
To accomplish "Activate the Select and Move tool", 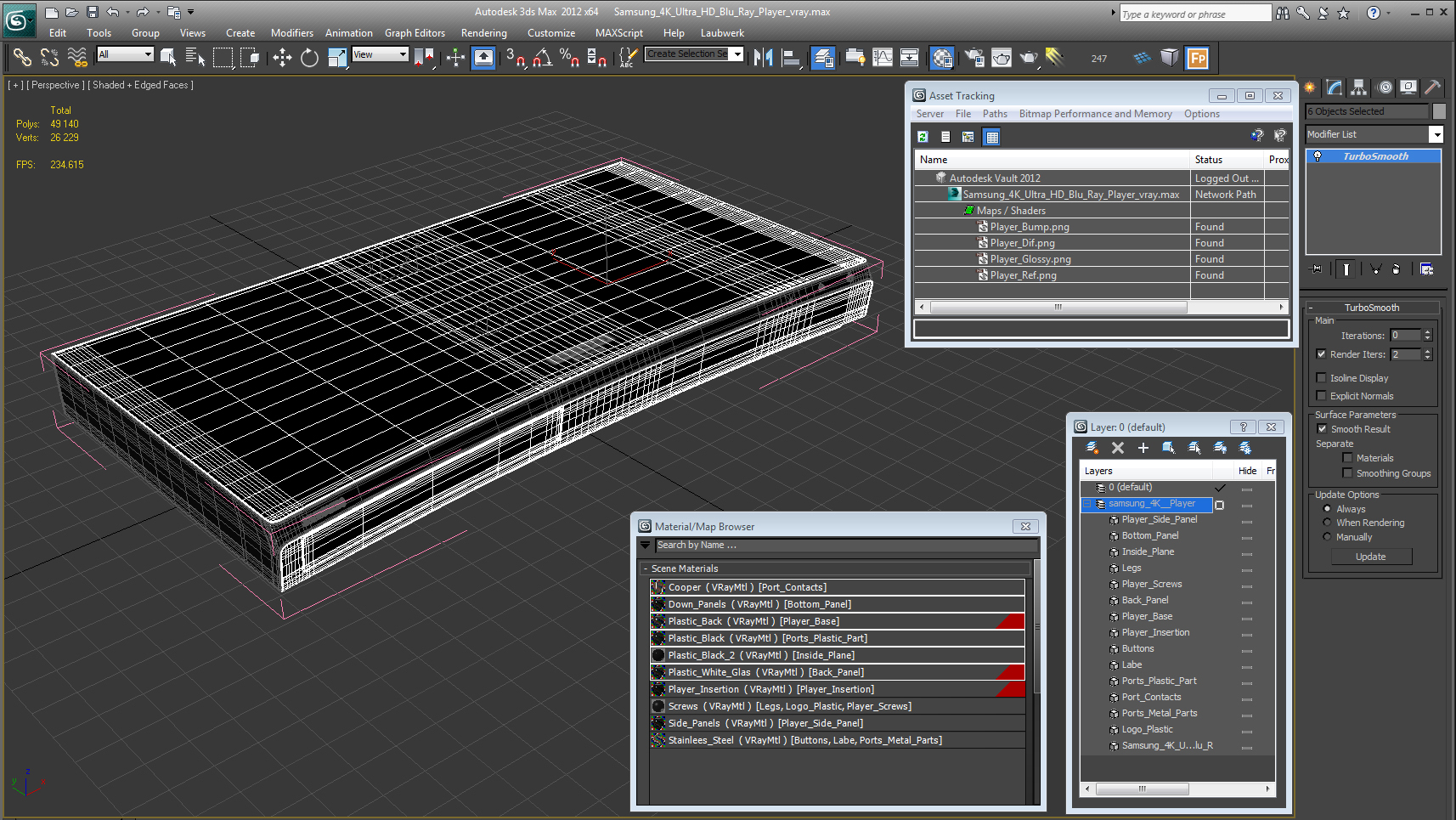I will pos(282,57).
